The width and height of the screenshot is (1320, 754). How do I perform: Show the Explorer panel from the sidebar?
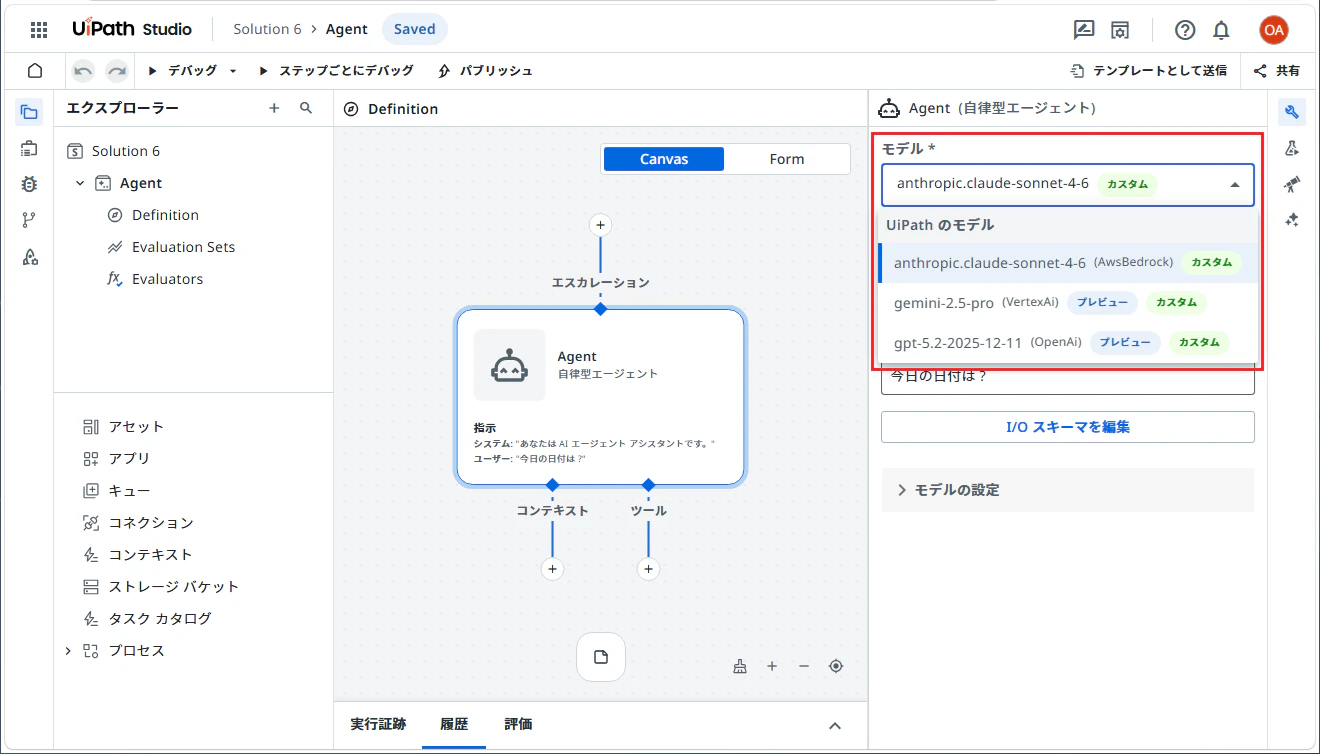tap(29, 112)
